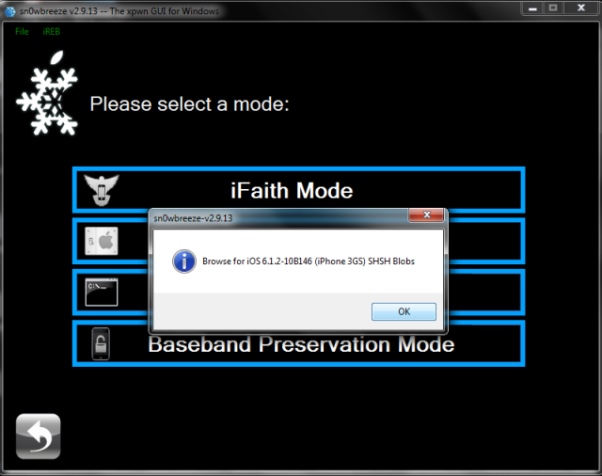Click the blue information icon in dialog
The height and width of the screenshot is (476, 602).
pos(184,261)
